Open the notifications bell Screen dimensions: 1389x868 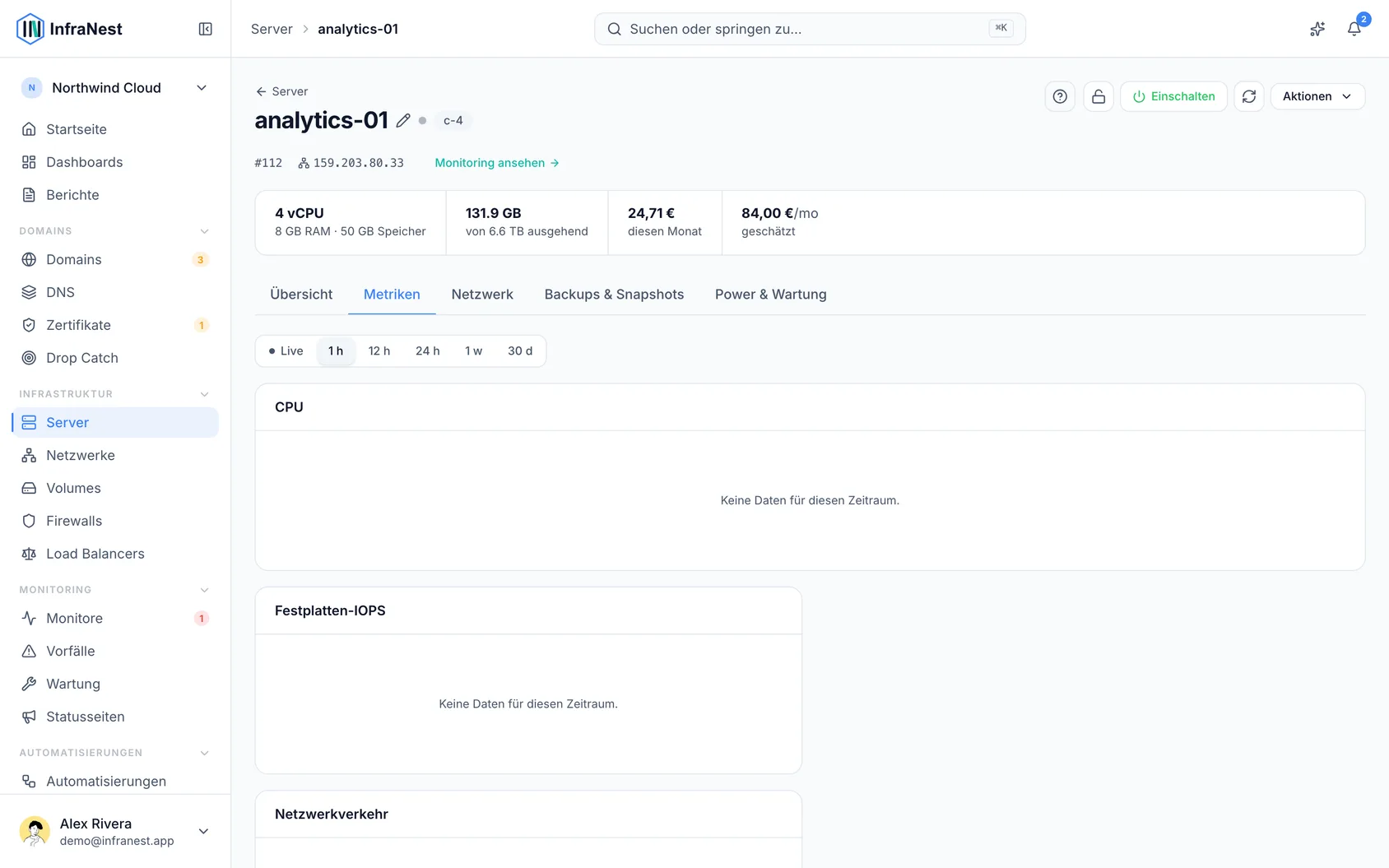pos(1354,29)
